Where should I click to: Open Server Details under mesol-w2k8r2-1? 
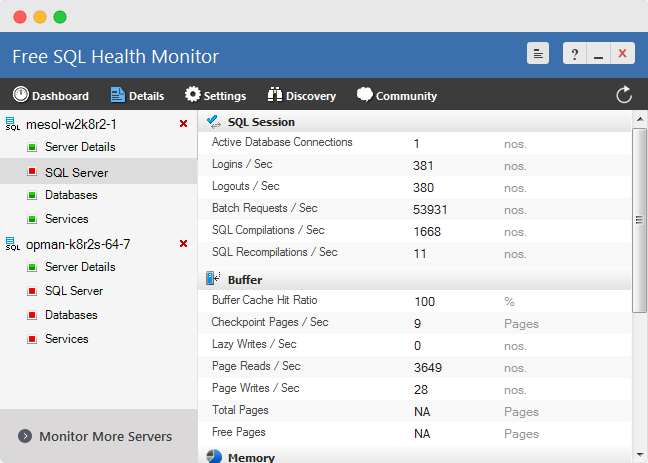coord(80,147)
